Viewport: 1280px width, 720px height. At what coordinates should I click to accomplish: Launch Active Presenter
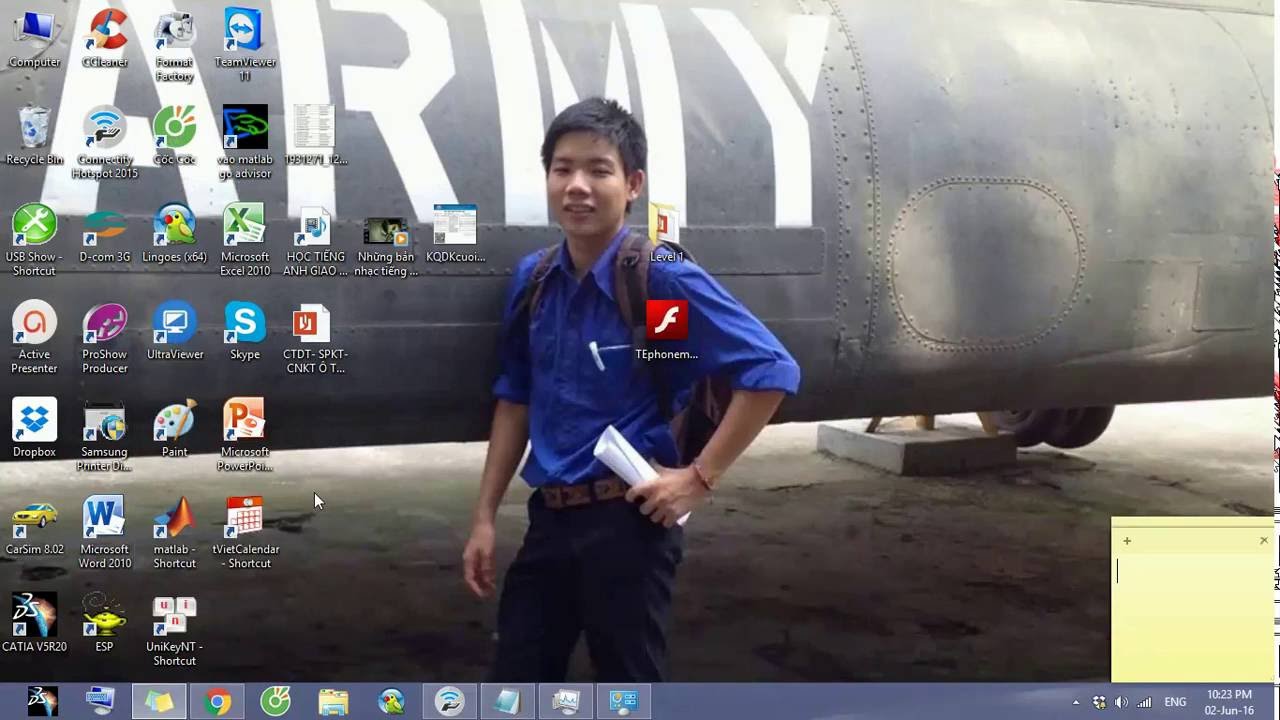tap(34, 338)
